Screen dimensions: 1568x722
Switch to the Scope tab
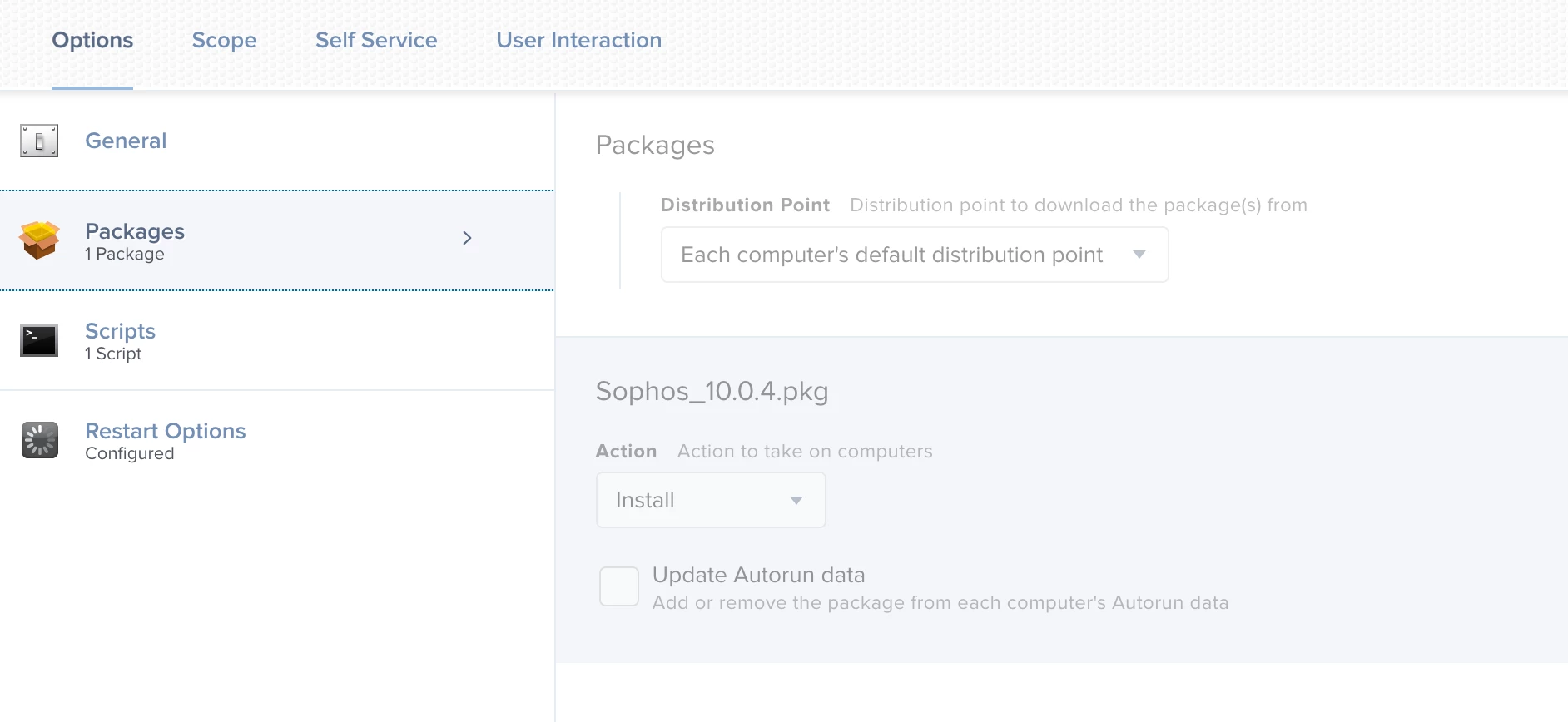click(x=224, y=40)
